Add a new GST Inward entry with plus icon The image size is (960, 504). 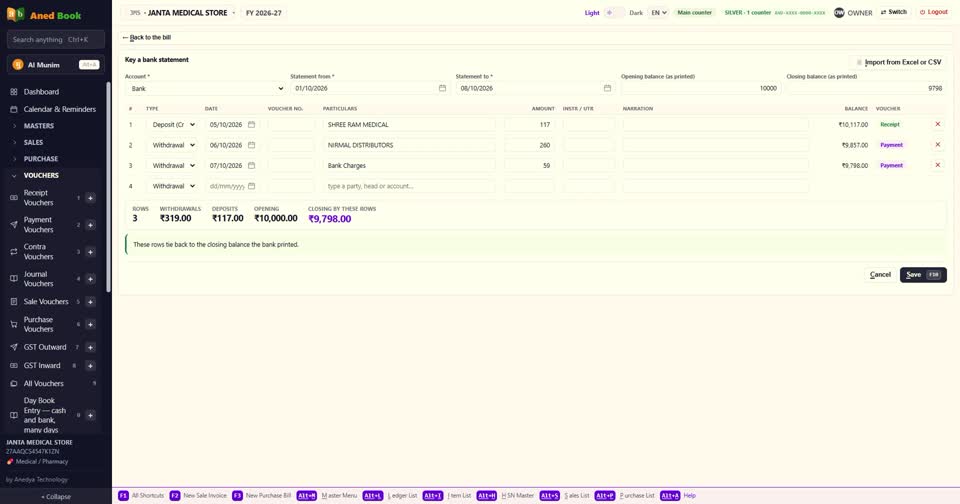coord(90,366)
